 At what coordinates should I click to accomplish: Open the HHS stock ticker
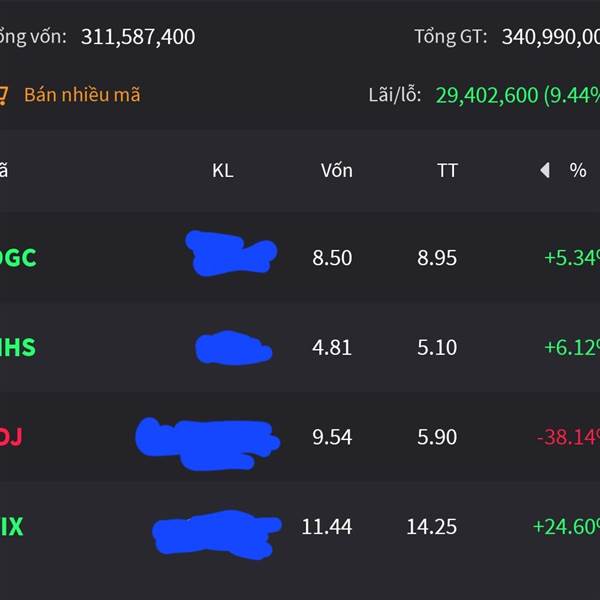pos(18,347)
